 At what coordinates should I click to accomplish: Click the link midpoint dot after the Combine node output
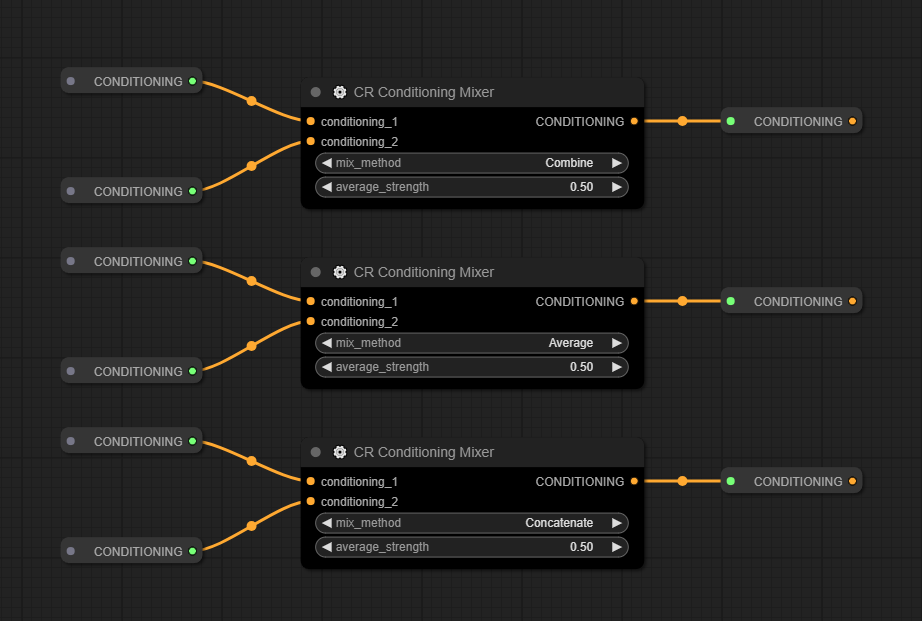click(682, 121)
